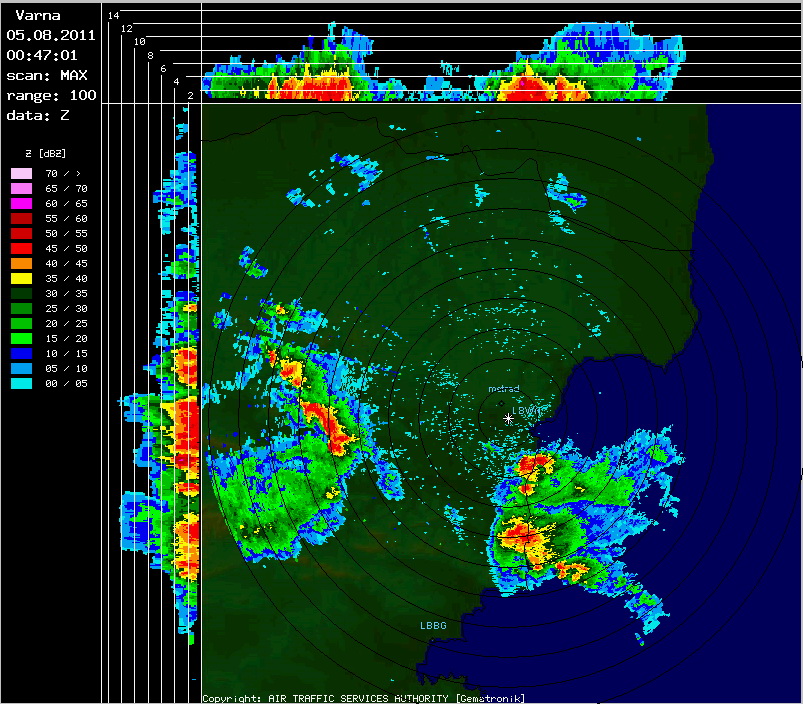803x704 pixels.
Task: Click the data: Z label
Action: 38,115
